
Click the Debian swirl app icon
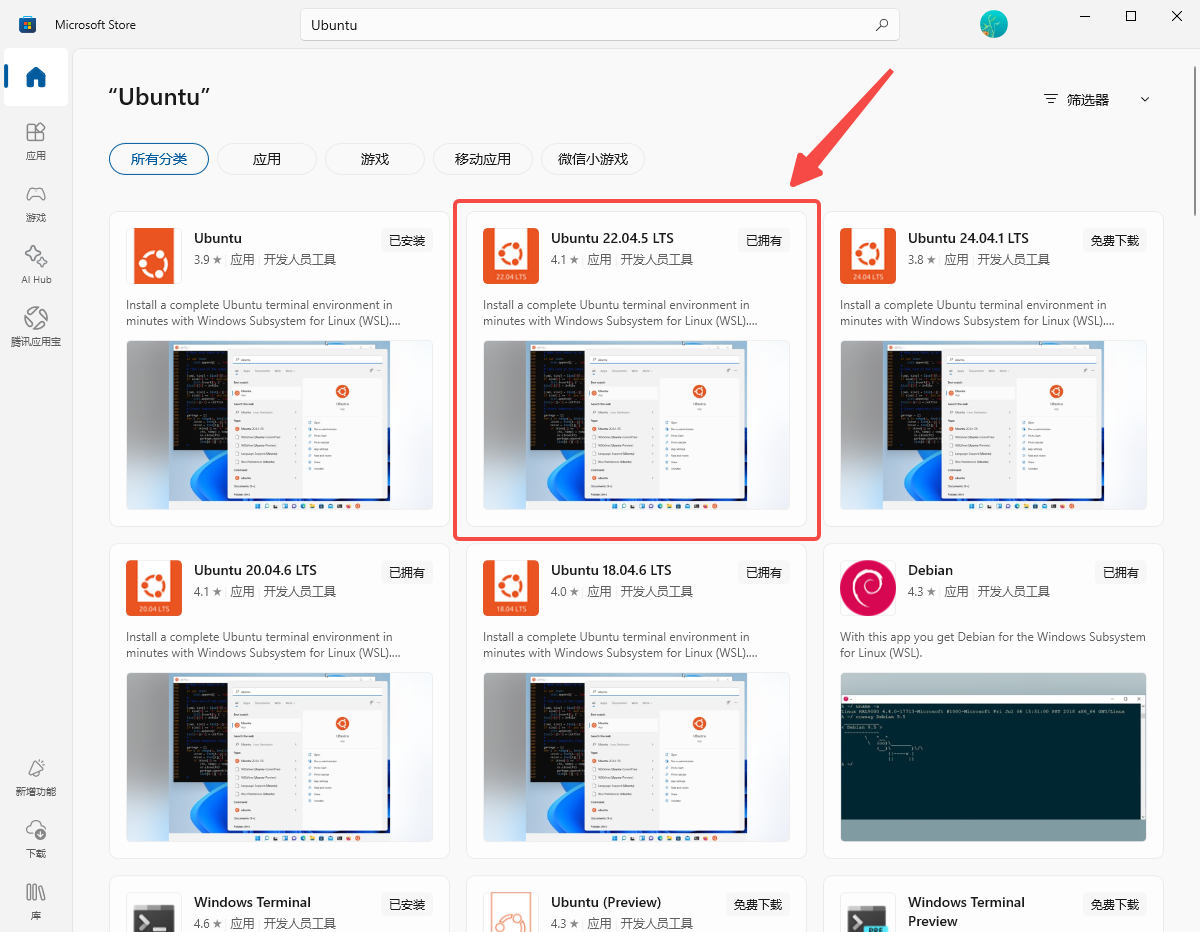click(868, 588)
